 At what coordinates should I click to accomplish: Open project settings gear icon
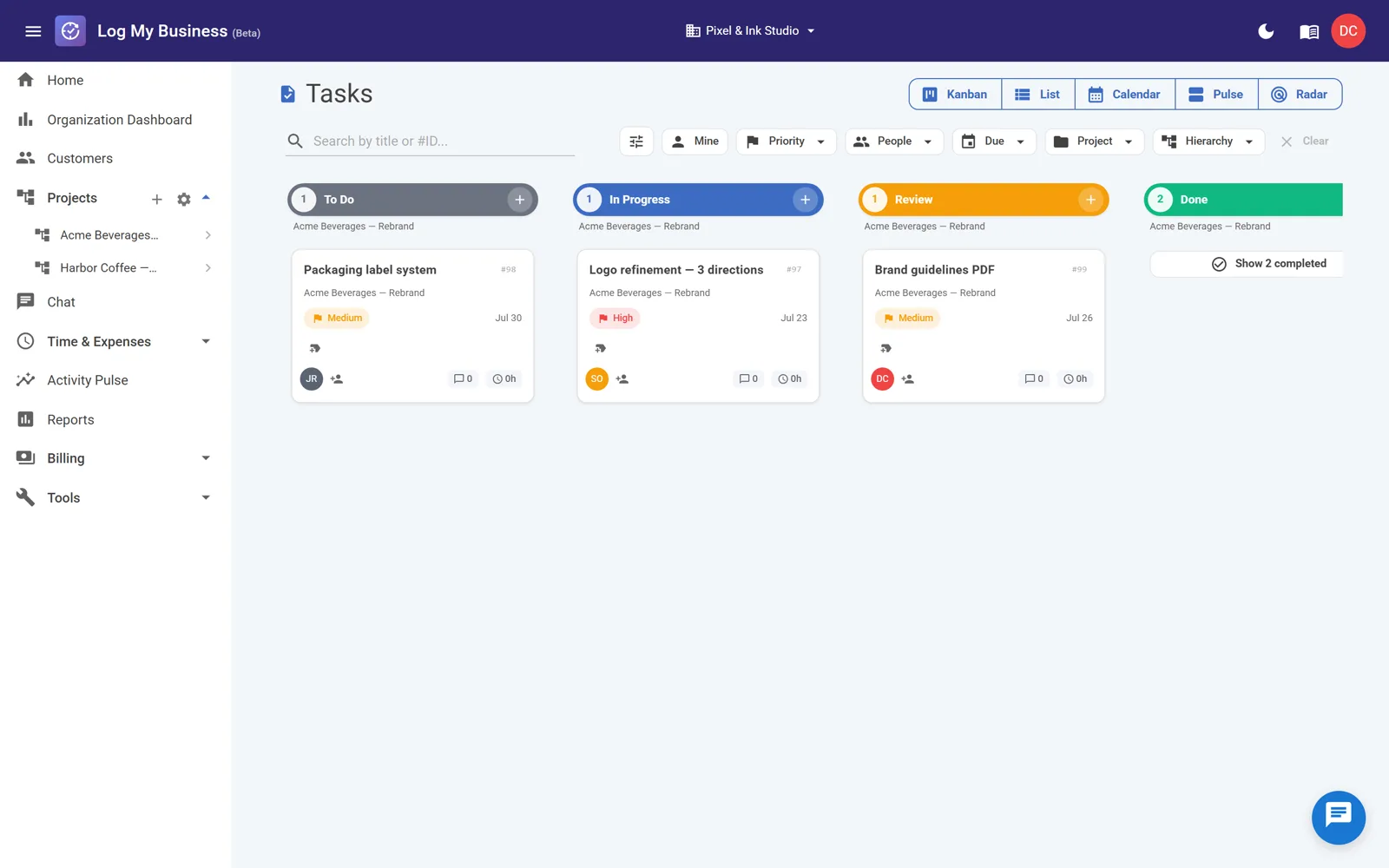184,199
